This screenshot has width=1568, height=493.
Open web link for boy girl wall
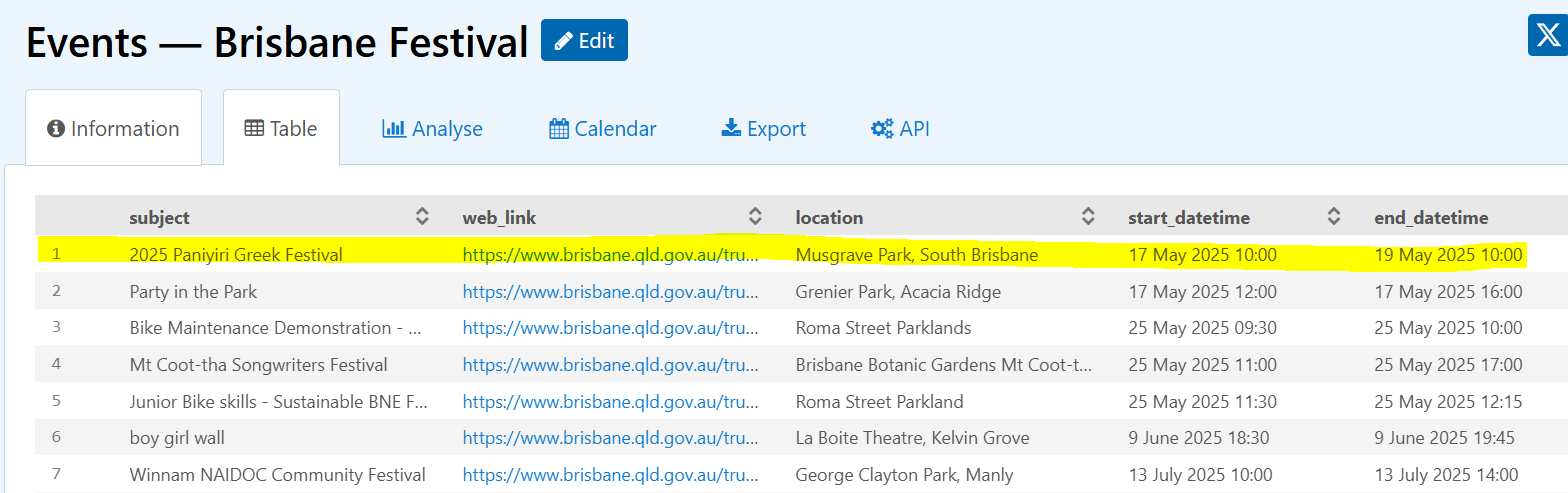point(610,438)
